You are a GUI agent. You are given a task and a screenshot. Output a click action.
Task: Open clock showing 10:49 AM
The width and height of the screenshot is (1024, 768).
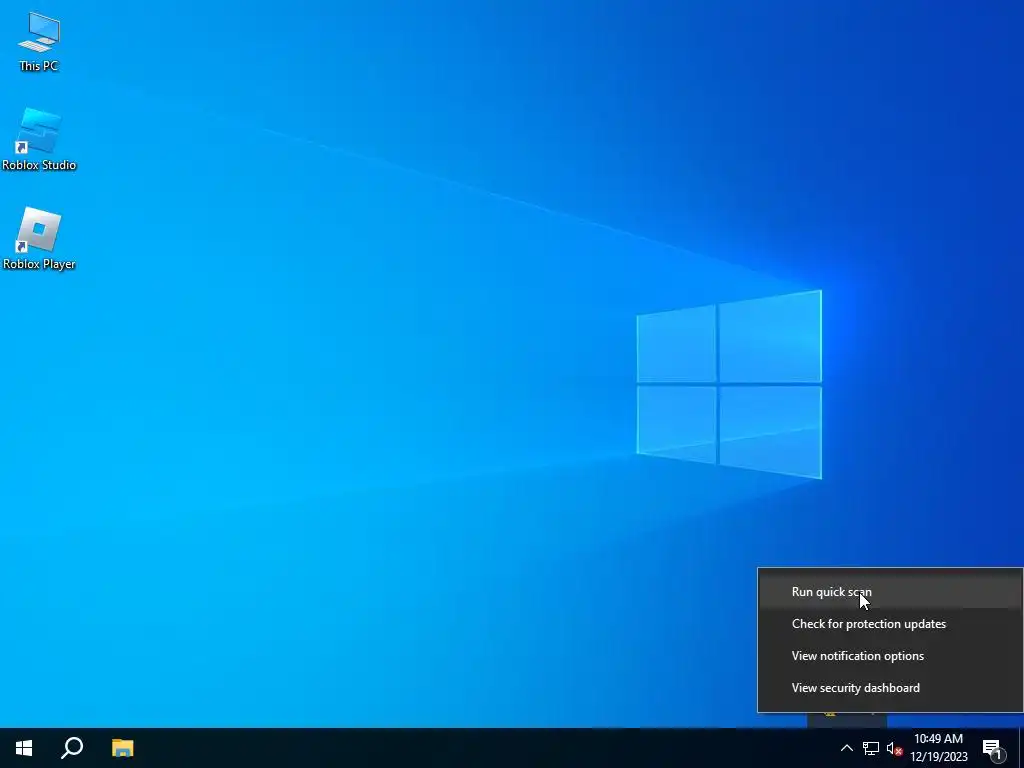click(x=938, y=748)
